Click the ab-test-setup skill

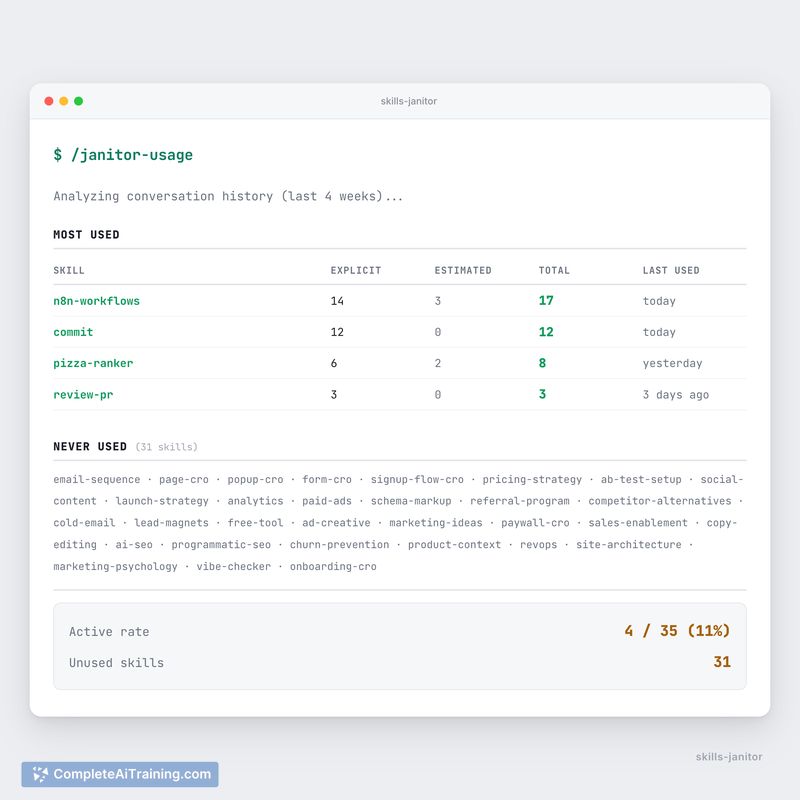[x=641, y=480]
